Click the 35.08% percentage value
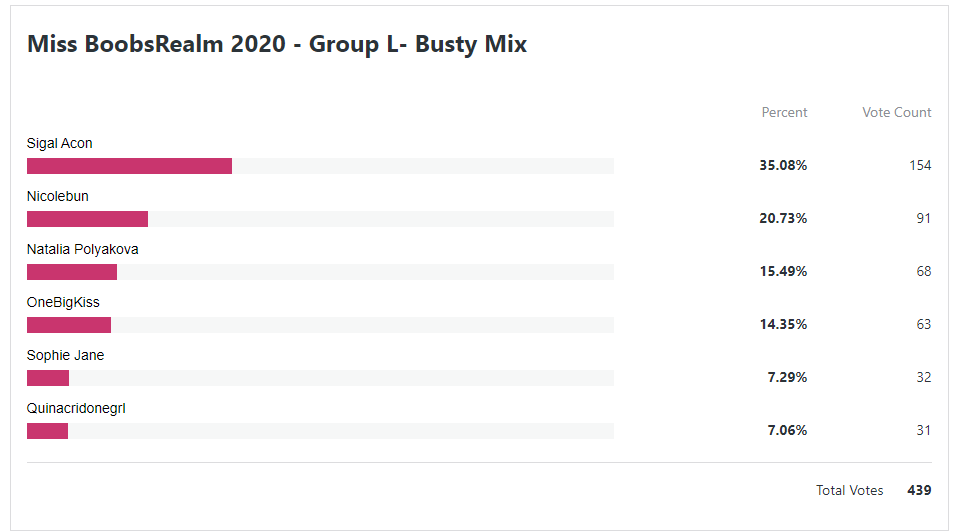 click(x=783, y=165)
